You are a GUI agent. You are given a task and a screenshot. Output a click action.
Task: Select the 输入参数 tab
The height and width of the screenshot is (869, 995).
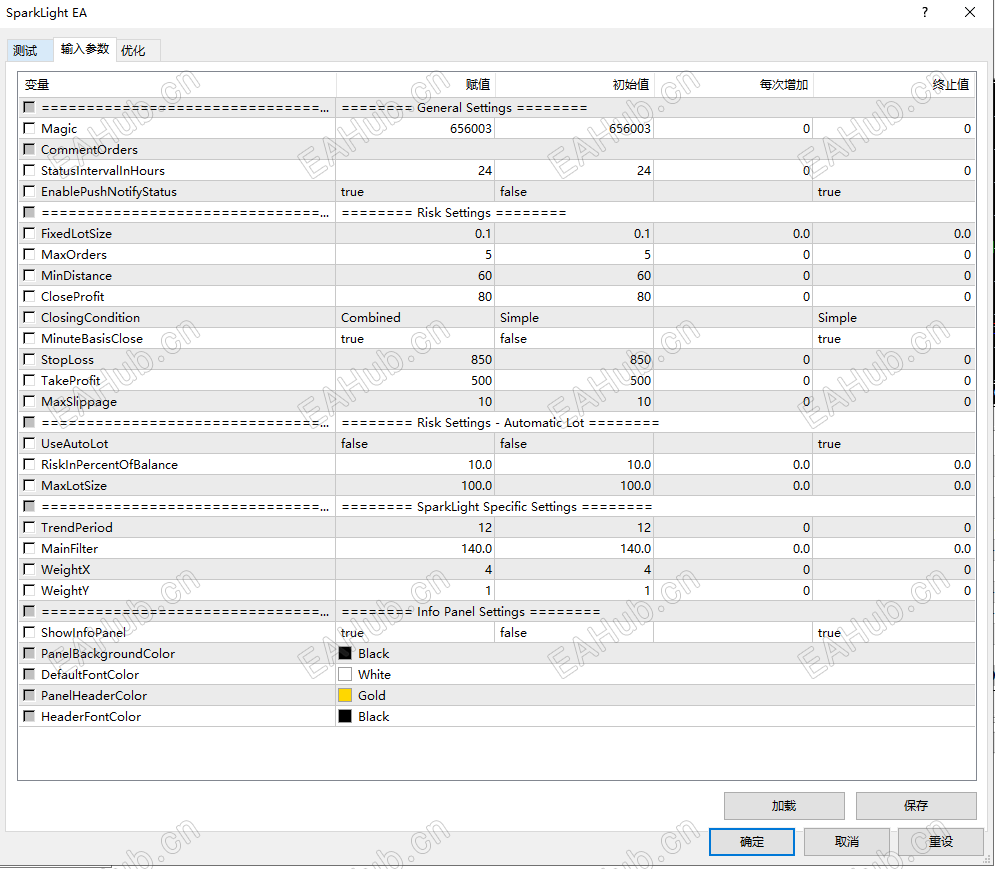pos(85,49)
